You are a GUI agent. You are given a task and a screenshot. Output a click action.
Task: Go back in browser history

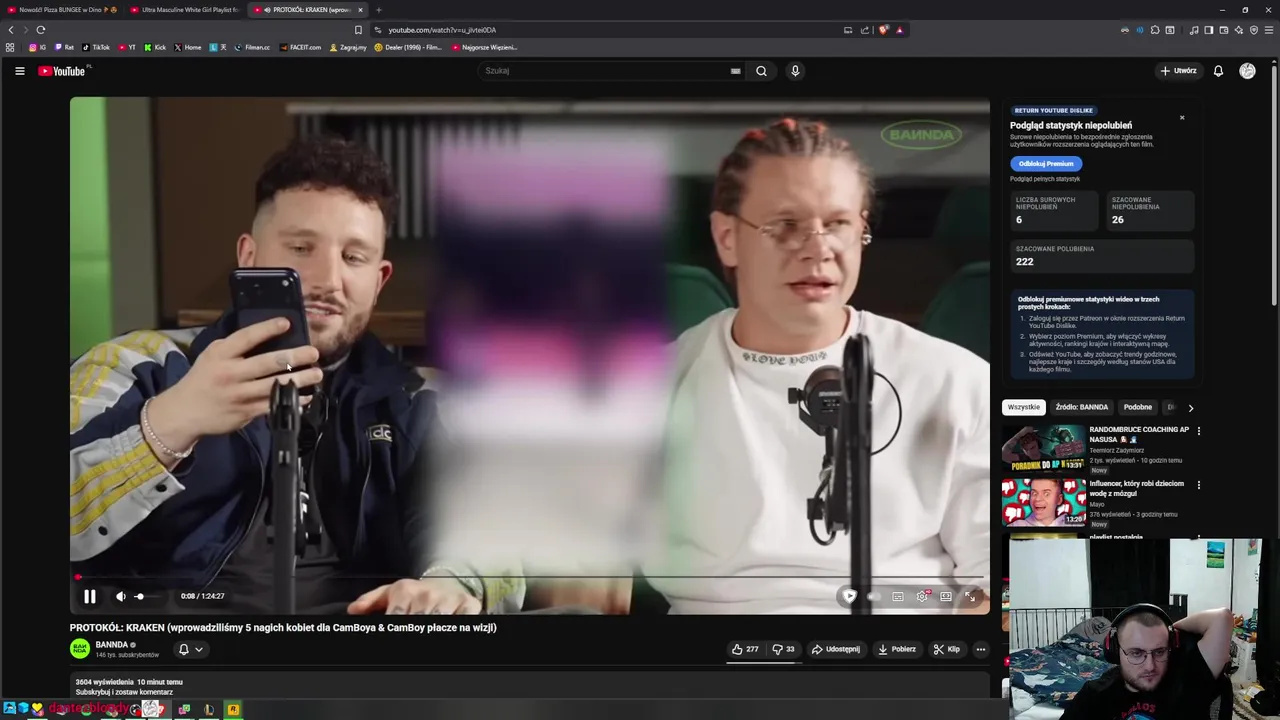coord(11,30)
